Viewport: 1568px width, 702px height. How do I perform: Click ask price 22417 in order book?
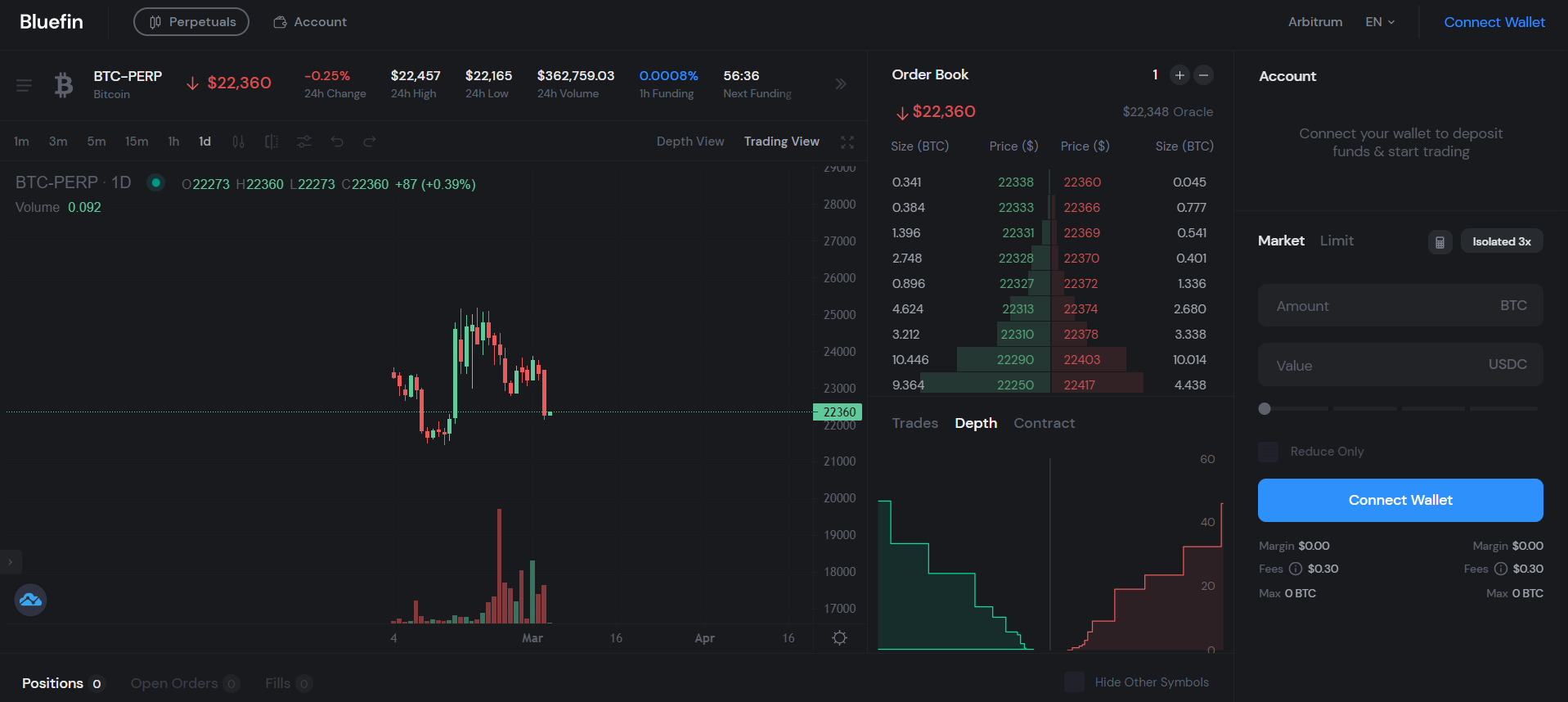coord(1079,385)
